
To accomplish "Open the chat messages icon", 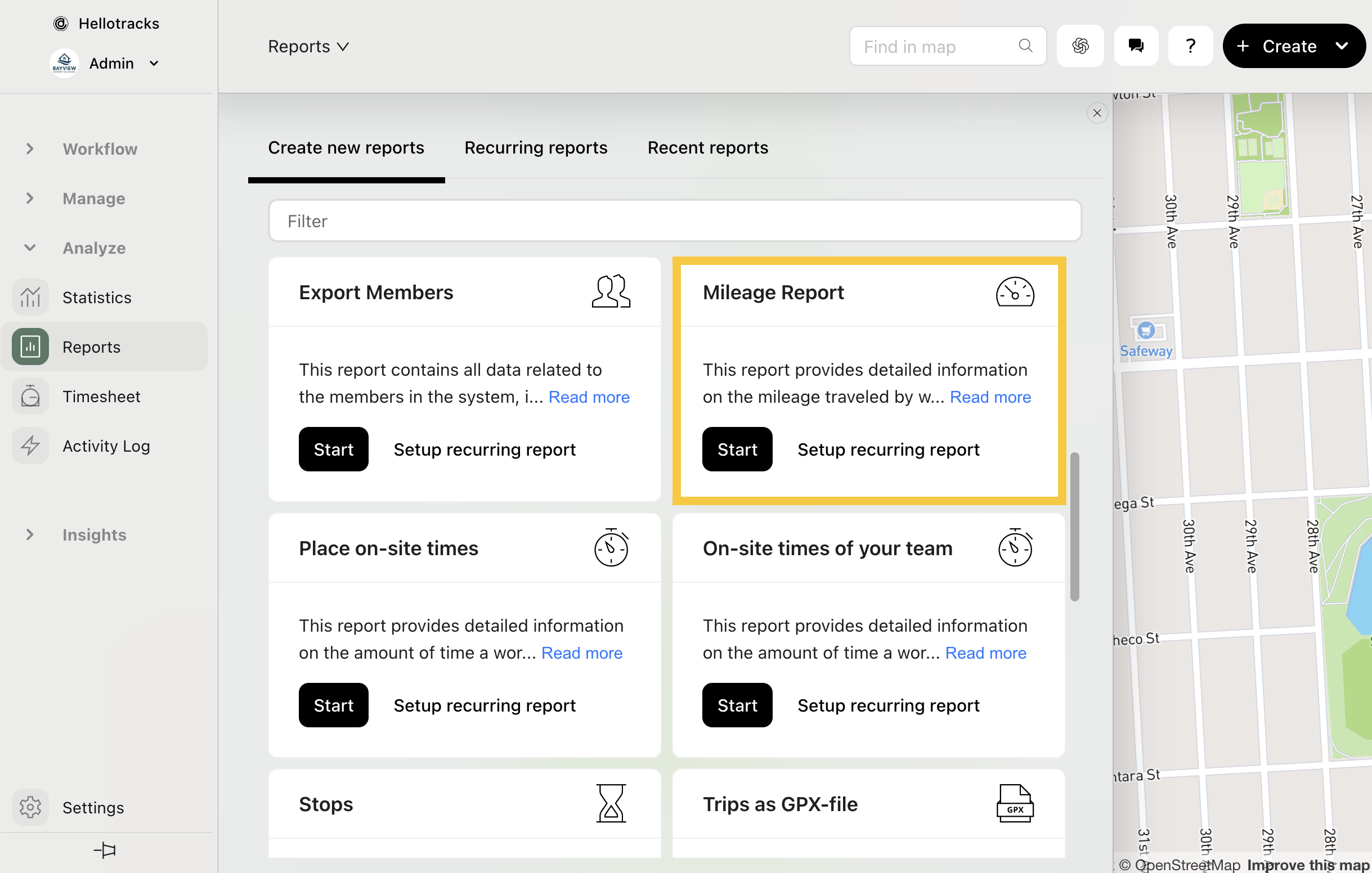I will 1136,46.
